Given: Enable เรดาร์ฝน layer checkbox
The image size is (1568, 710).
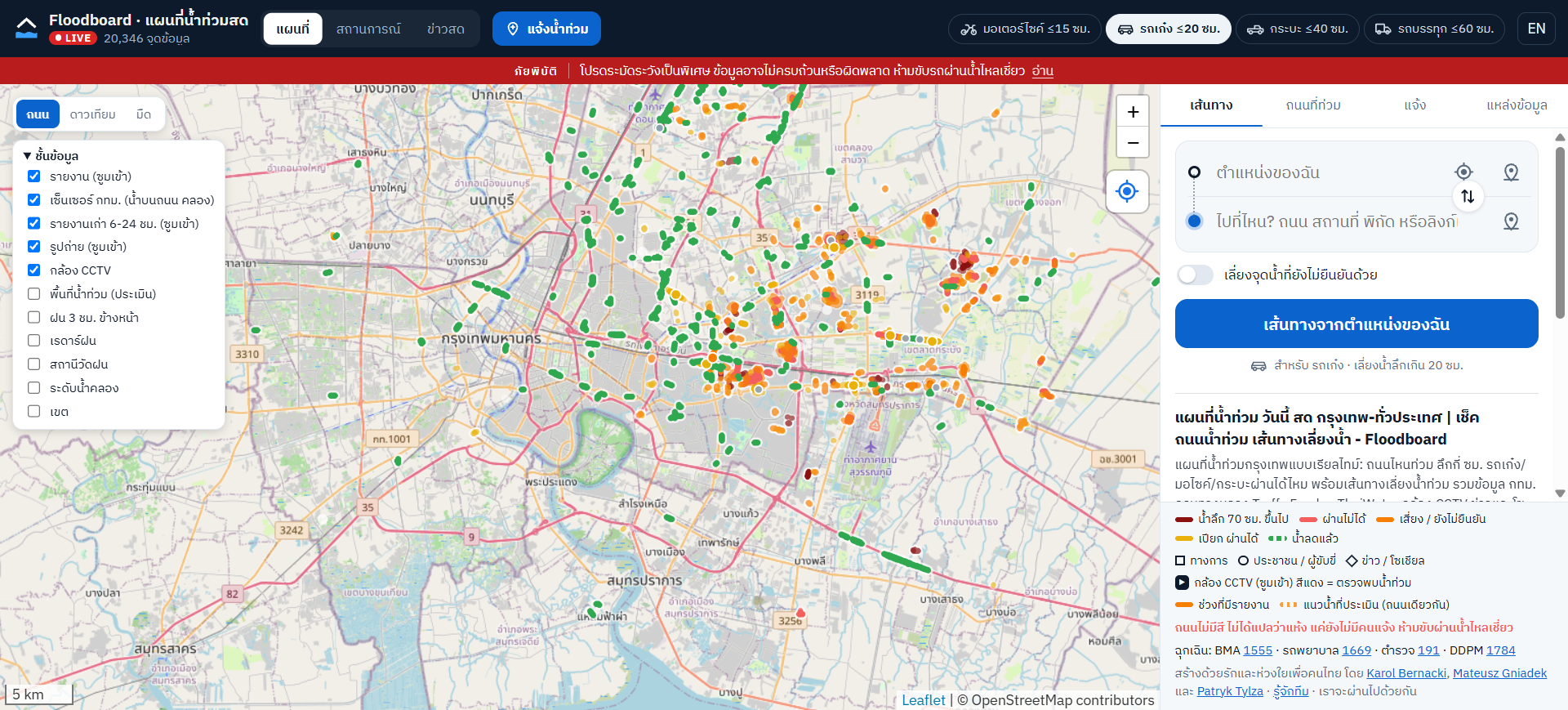Looking at the screenshot, I should (33, 341).
